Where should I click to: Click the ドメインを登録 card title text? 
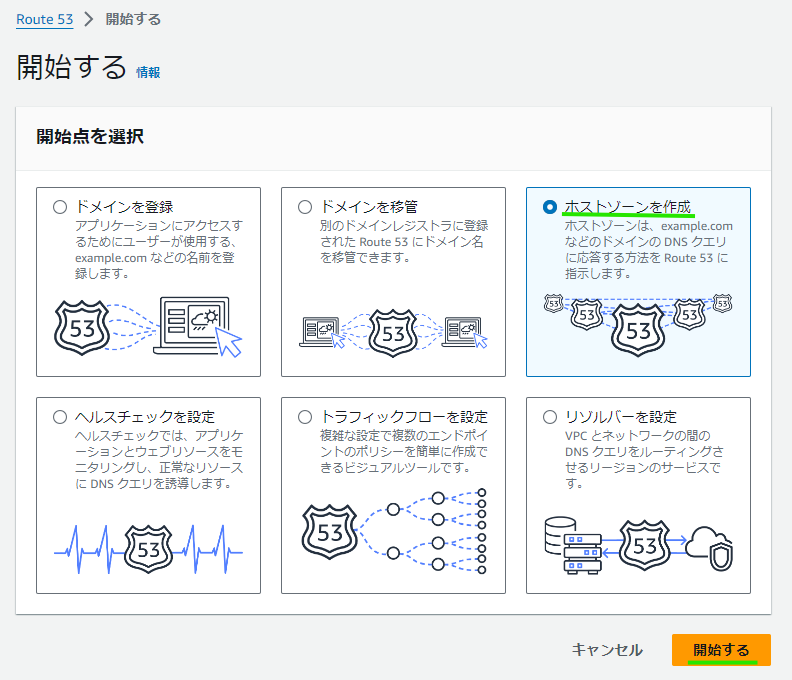point(124,207)
